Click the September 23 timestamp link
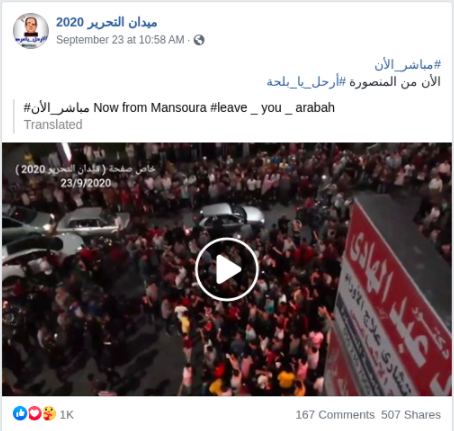 click(x=120, y=40)
